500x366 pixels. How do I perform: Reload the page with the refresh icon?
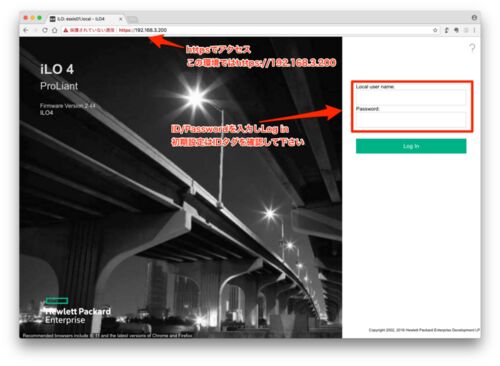point(45,30)
